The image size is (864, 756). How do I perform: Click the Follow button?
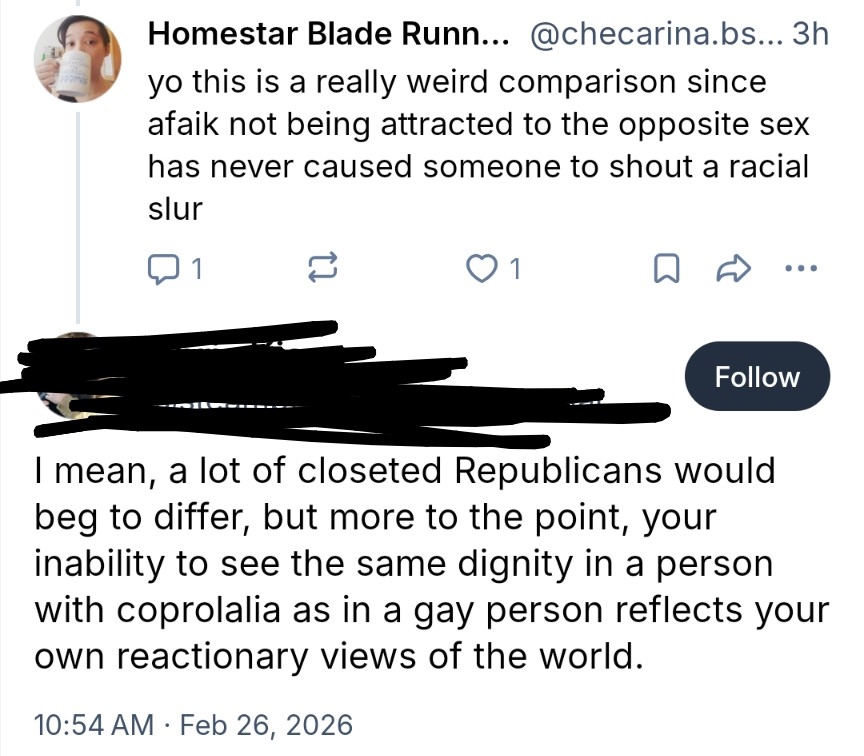pyautogui.click(x=757, y=377)
